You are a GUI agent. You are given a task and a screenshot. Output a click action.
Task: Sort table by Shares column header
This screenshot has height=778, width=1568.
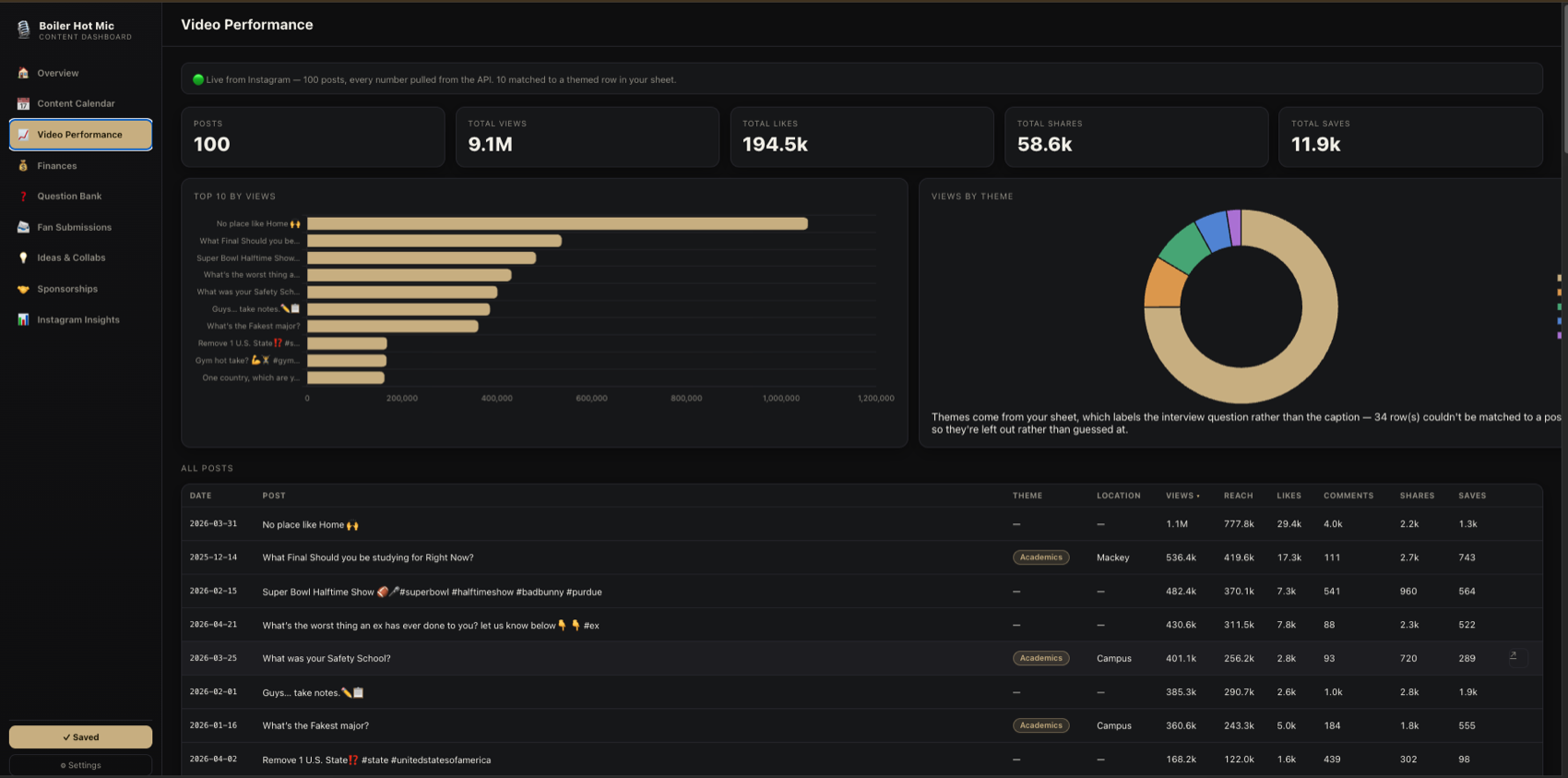pos(1417,496)
